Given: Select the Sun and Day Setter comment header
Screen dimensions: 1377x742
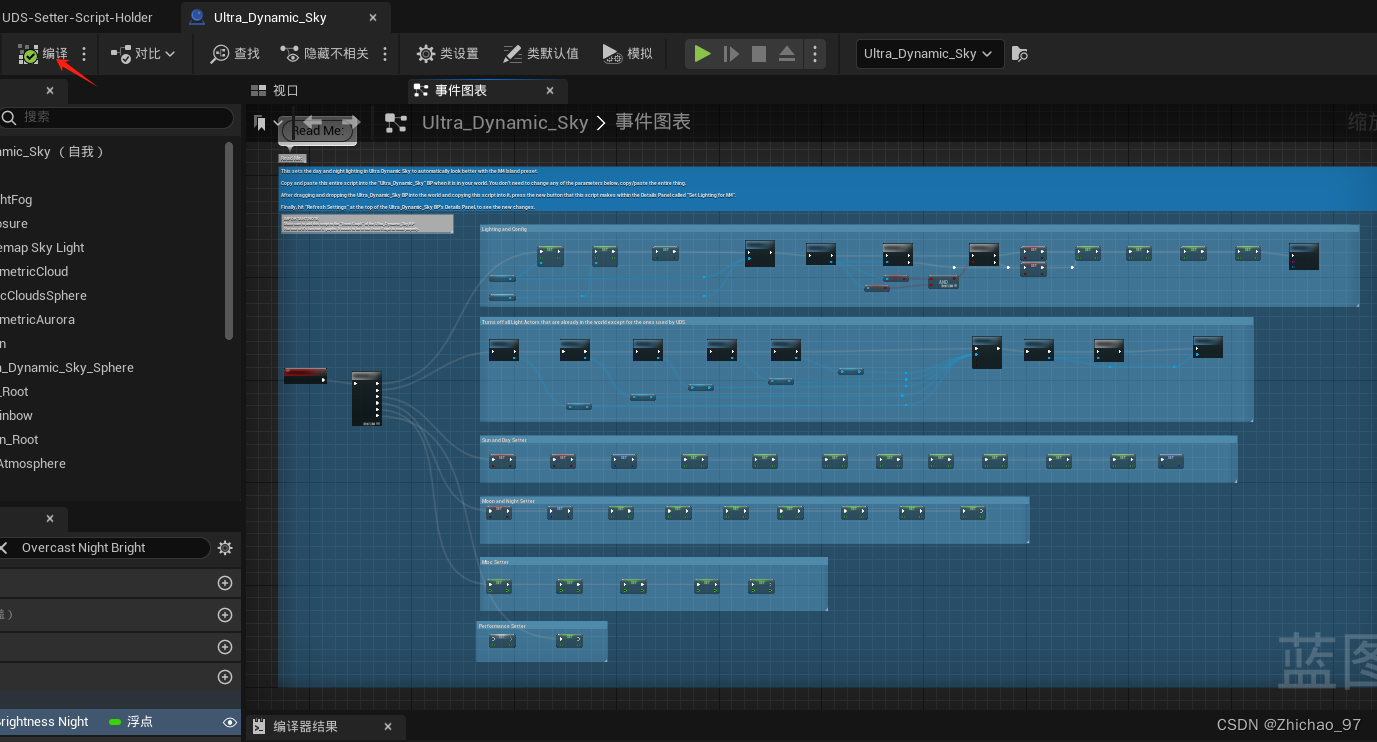Looking at the screenshot, I should click(858, 440).
